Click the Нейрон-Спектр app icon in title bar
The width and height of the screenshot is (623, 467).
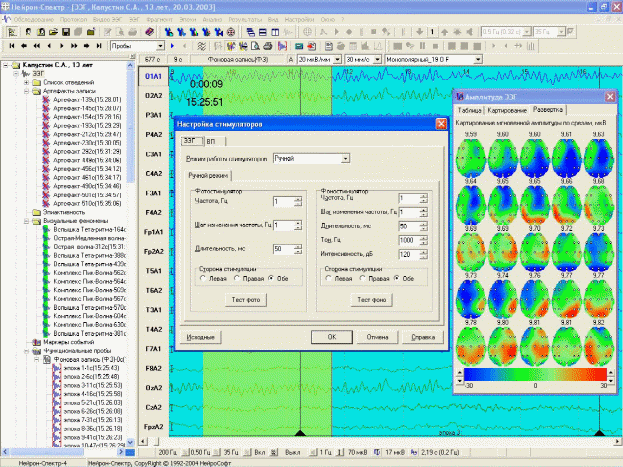pyautogui.click(x=7, y=5)
